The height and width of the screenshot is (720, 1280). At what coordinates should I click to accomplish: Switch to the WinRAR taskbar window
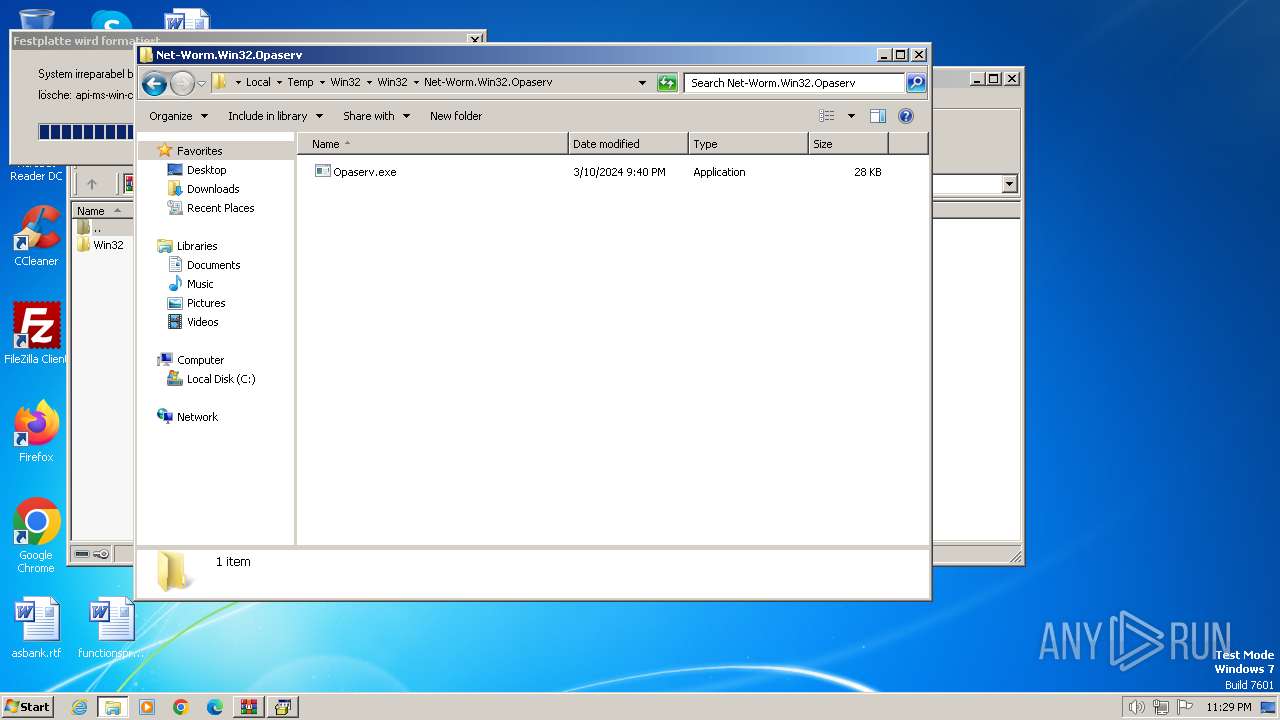[249, 707]
